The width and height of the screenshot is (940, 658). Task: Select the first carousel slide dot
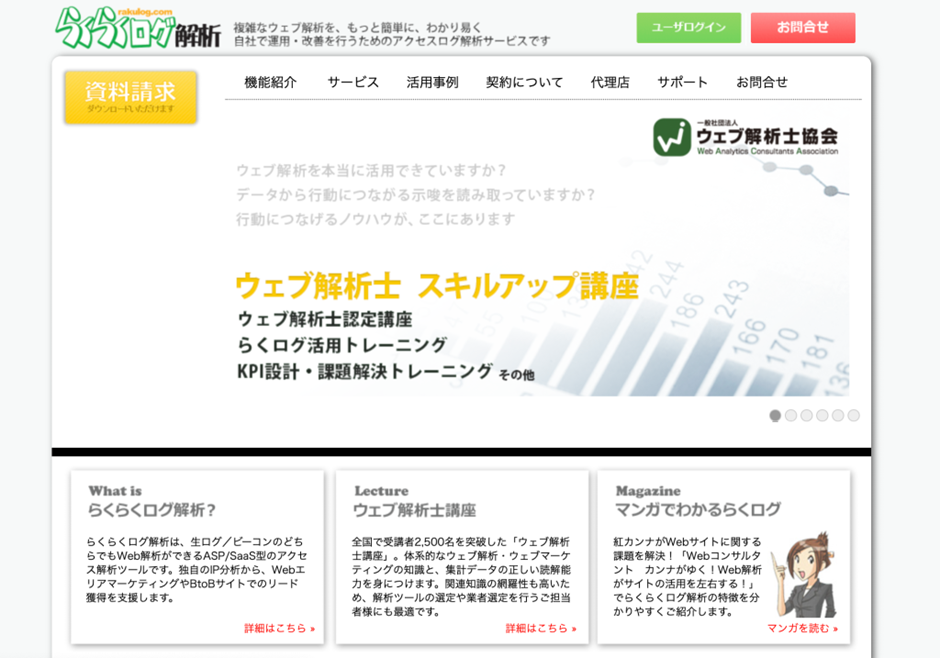click(x=775, y=415)
